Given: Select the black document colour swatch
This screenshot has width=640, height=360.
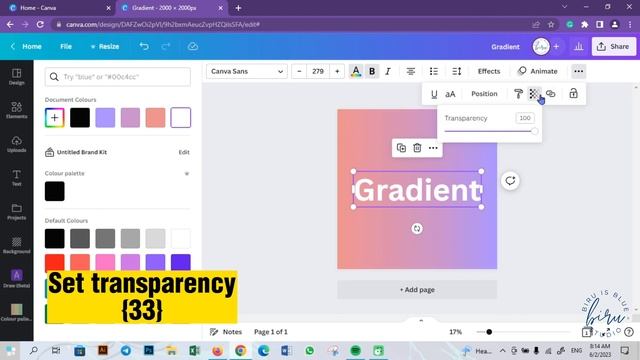Looking at the screenshot, I should 80,118.
